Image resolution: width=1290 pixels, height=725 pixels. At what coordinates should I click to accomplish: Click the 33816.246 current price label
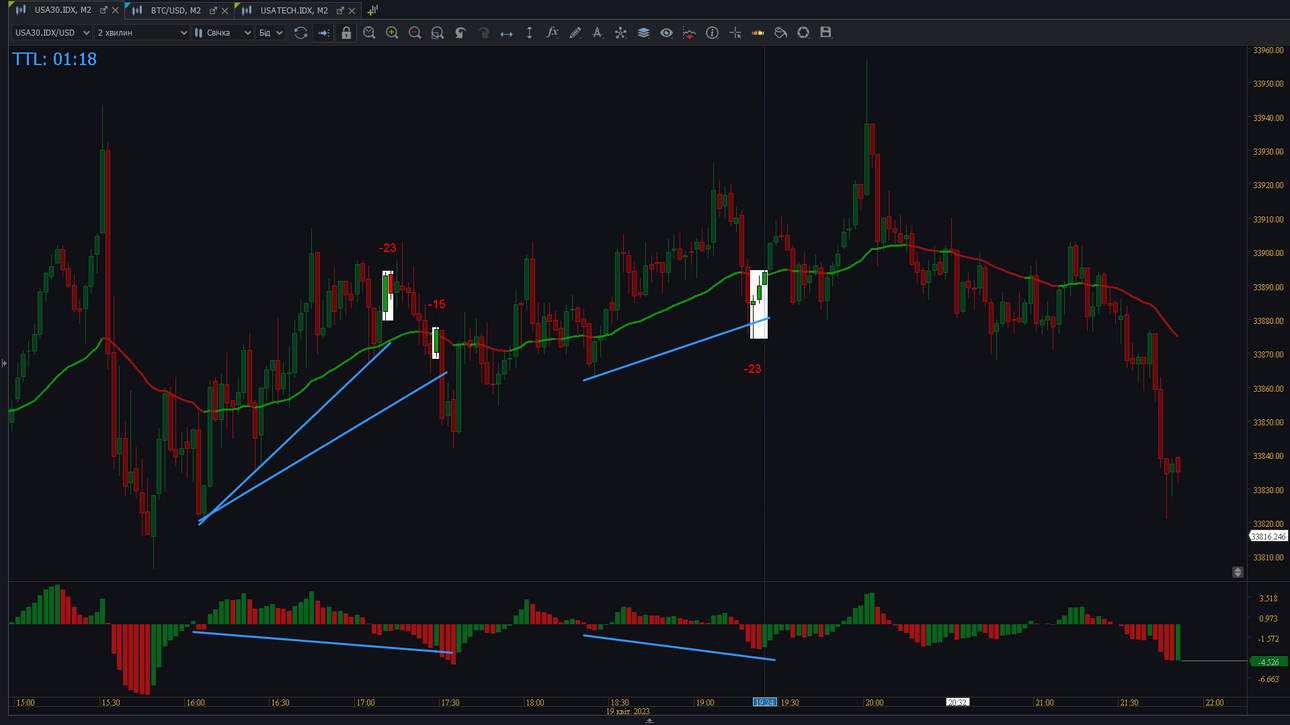click(x=1268, y=537)
